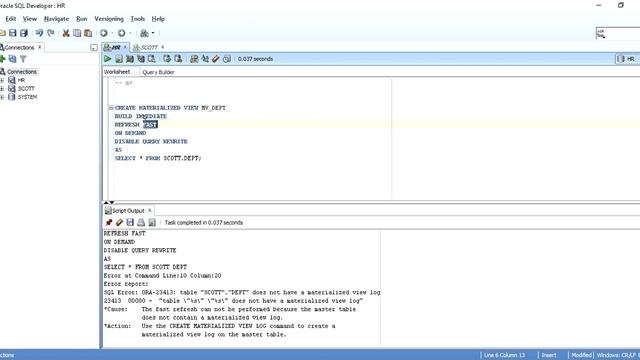640x360 pixels.
Task: Click the highlighted FAST keyword in editor
Action: pyautogui.click(x=151, y=124)
